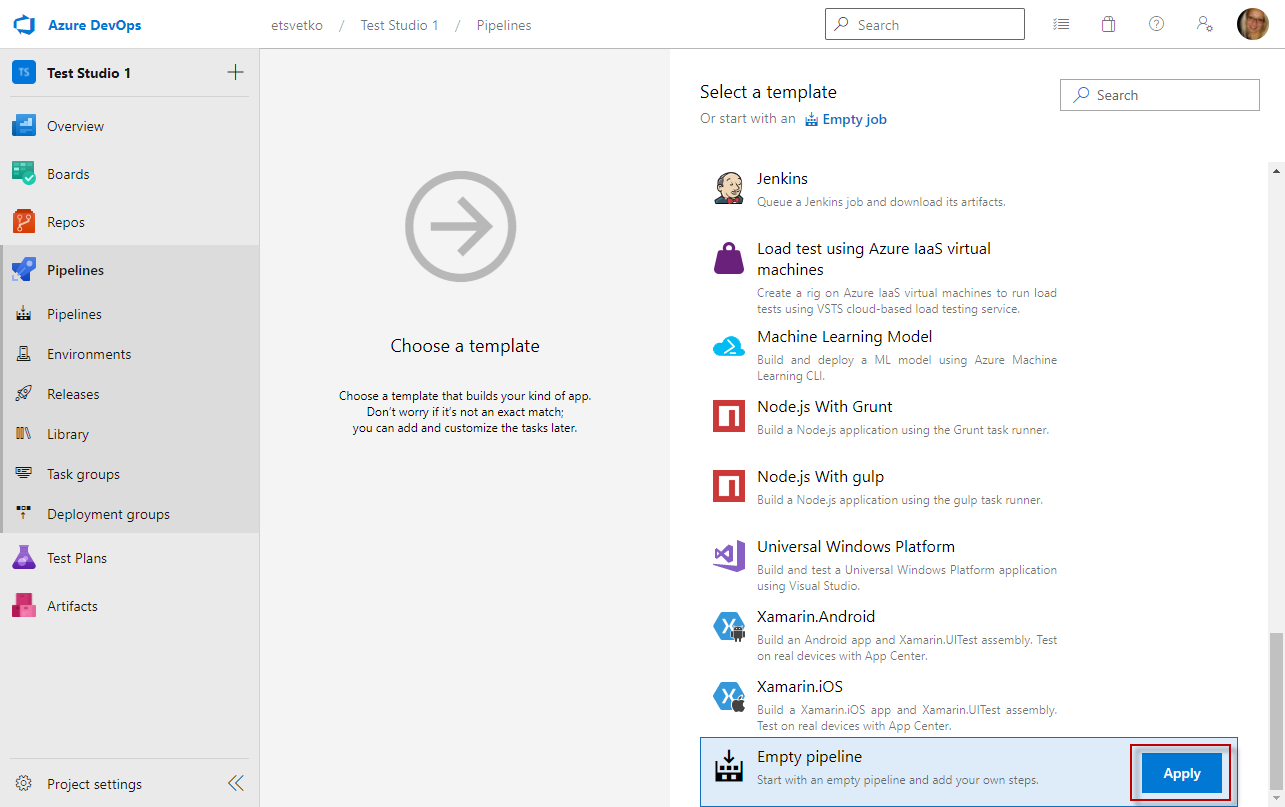This screenshot has height=807, width=1285.
Task: Select the Node.js With gulp icon
Action: [x=728, y=486]
